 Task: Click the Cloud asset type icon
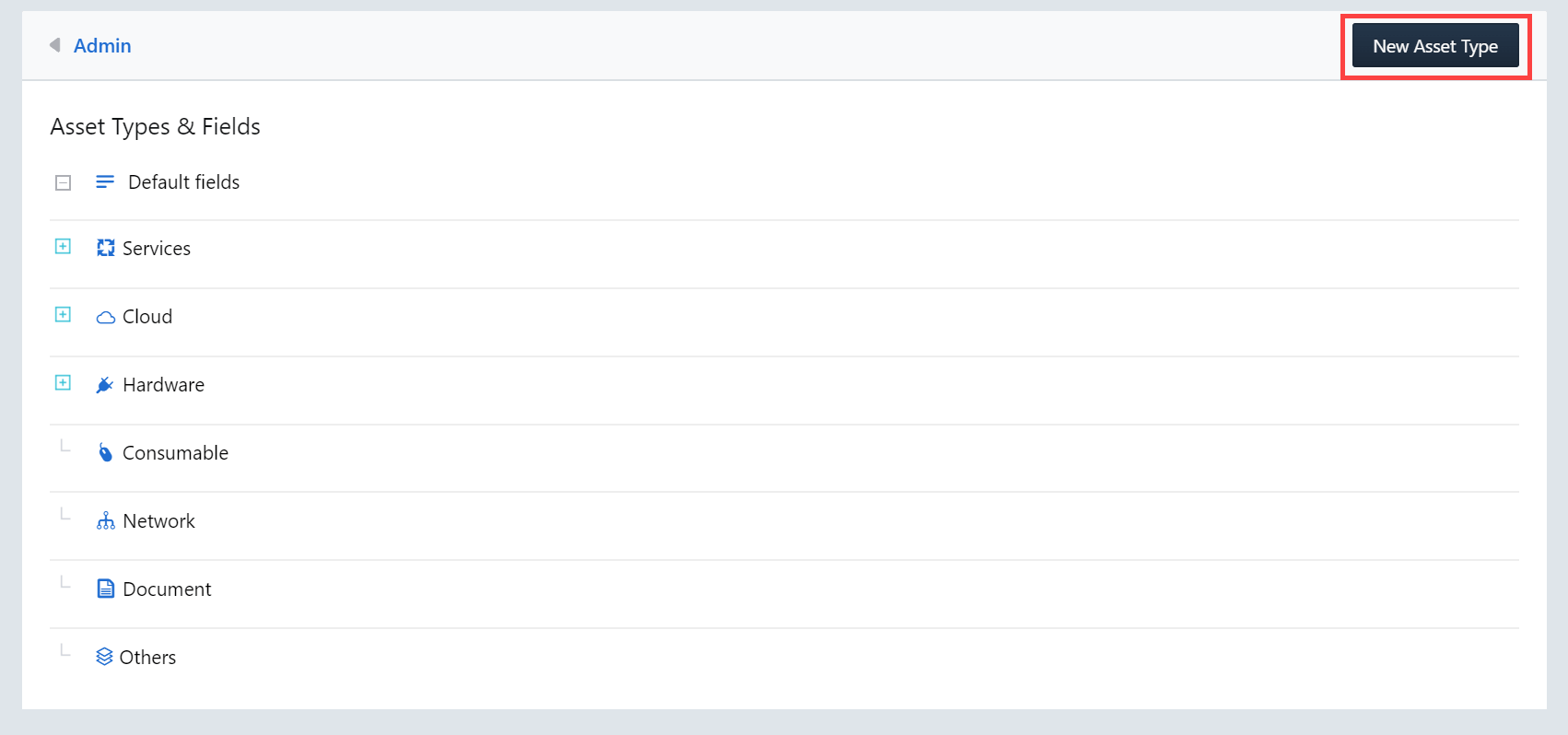coord(104,316)
